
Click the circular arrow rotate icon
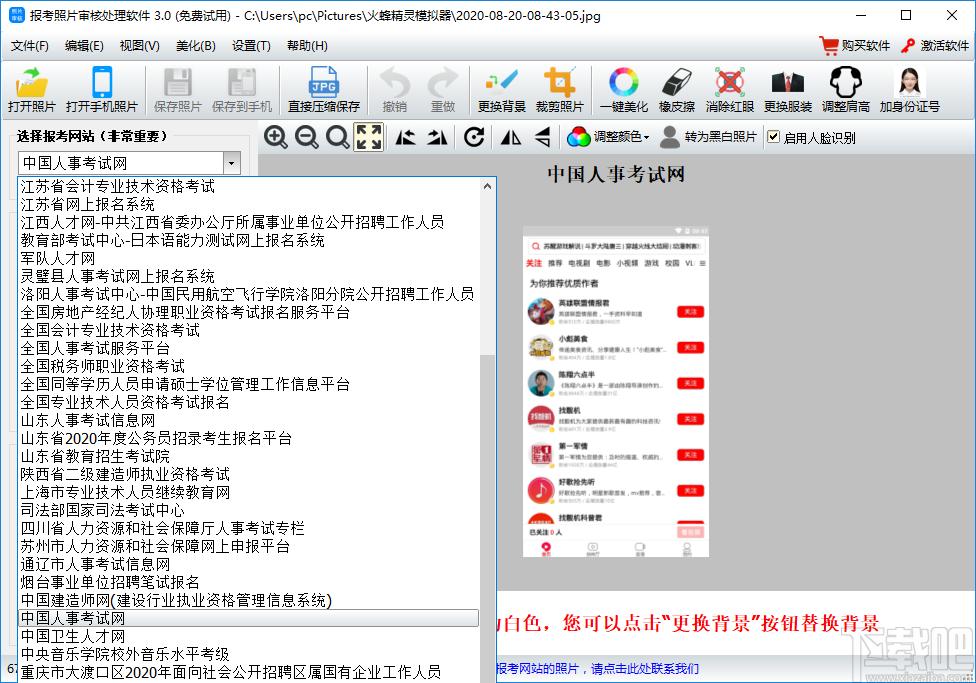point(474,136)
